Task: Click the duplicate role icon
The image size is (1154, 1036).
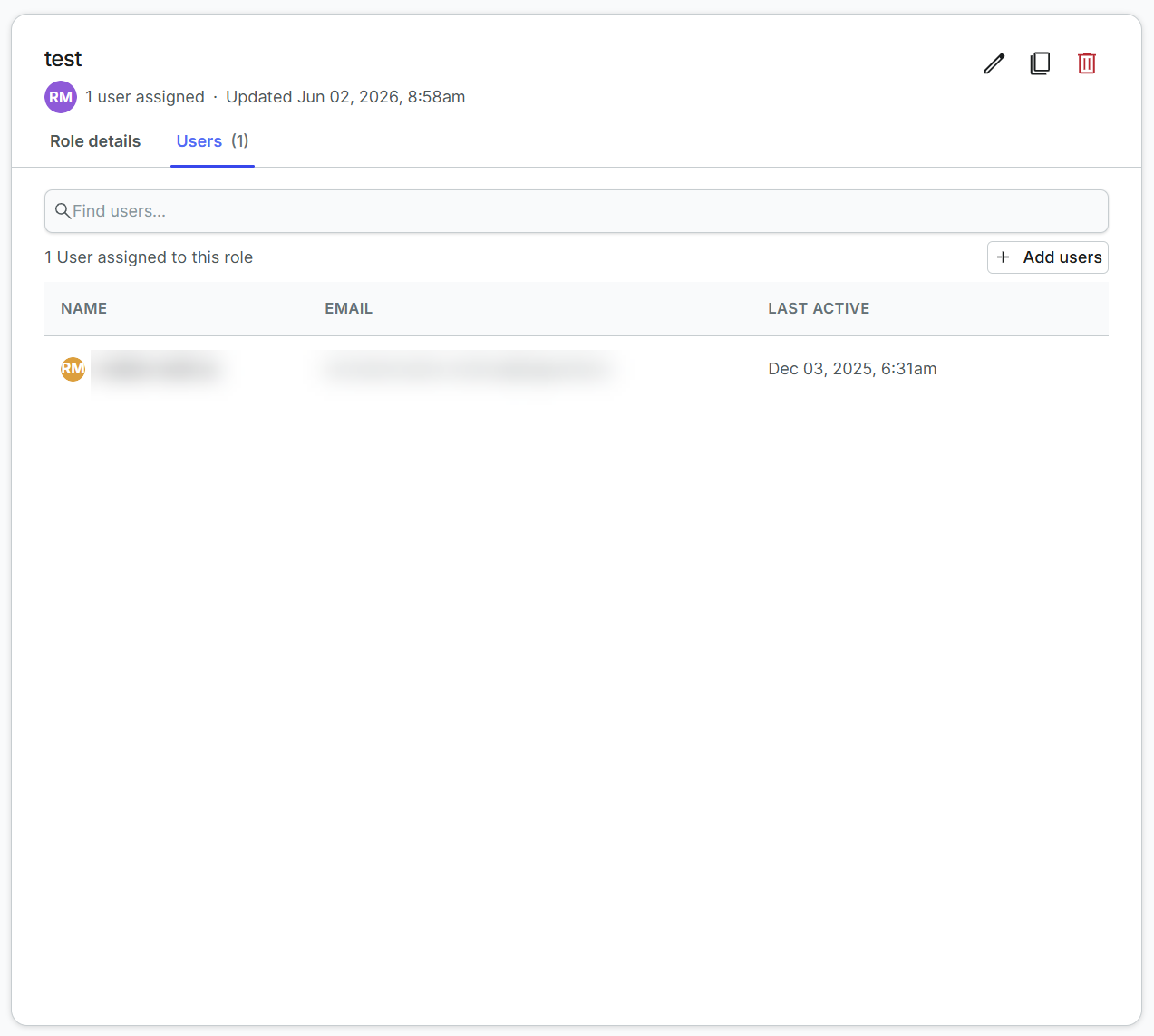Action: point(1041,63)
